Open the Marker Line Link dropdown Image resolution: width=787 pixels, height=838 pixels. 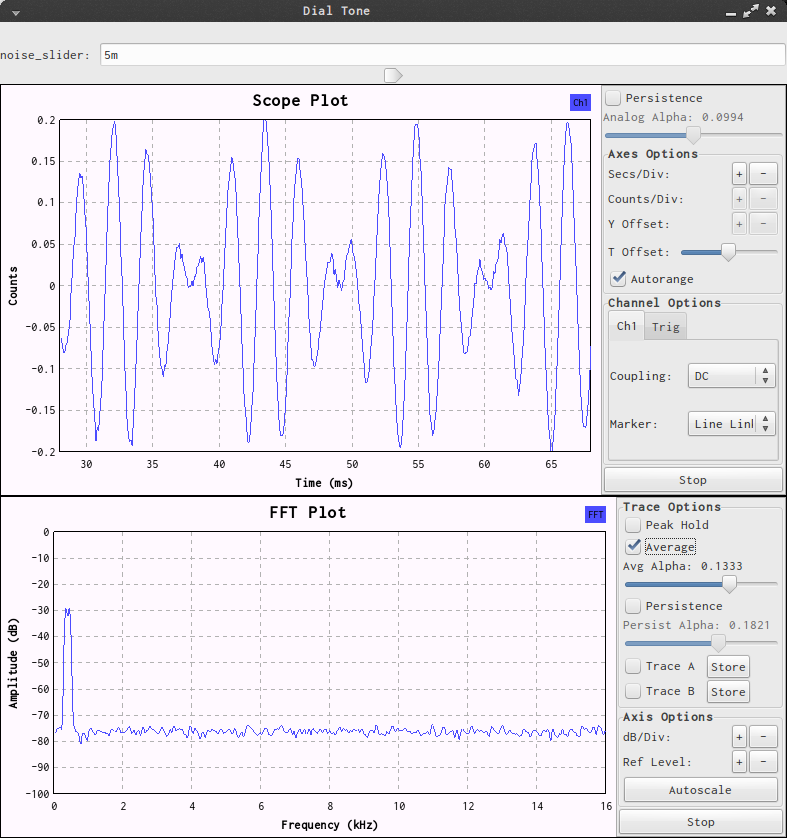click(731, 424)
